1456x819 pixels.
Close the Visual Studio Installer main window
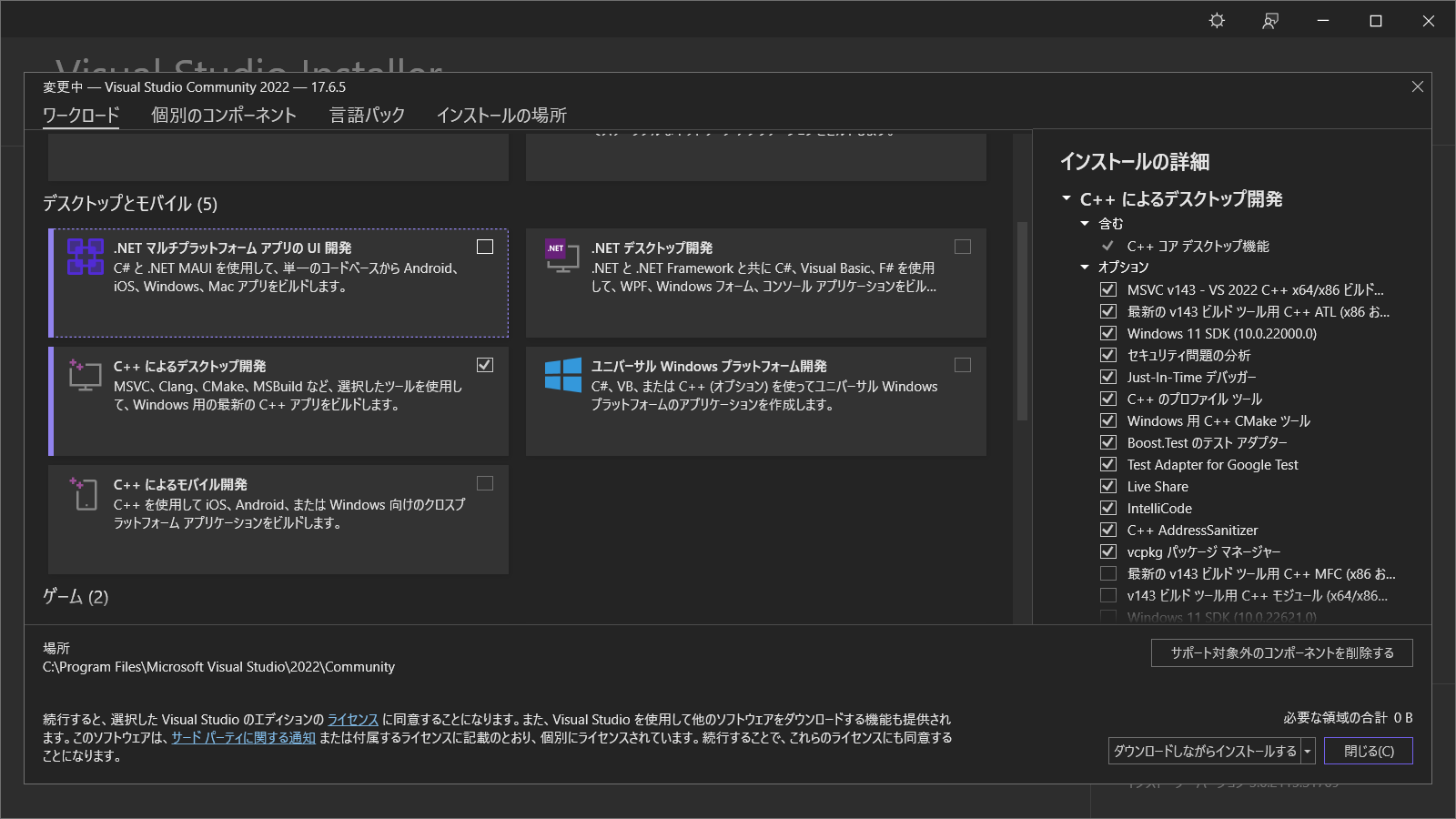point(1429,21)
